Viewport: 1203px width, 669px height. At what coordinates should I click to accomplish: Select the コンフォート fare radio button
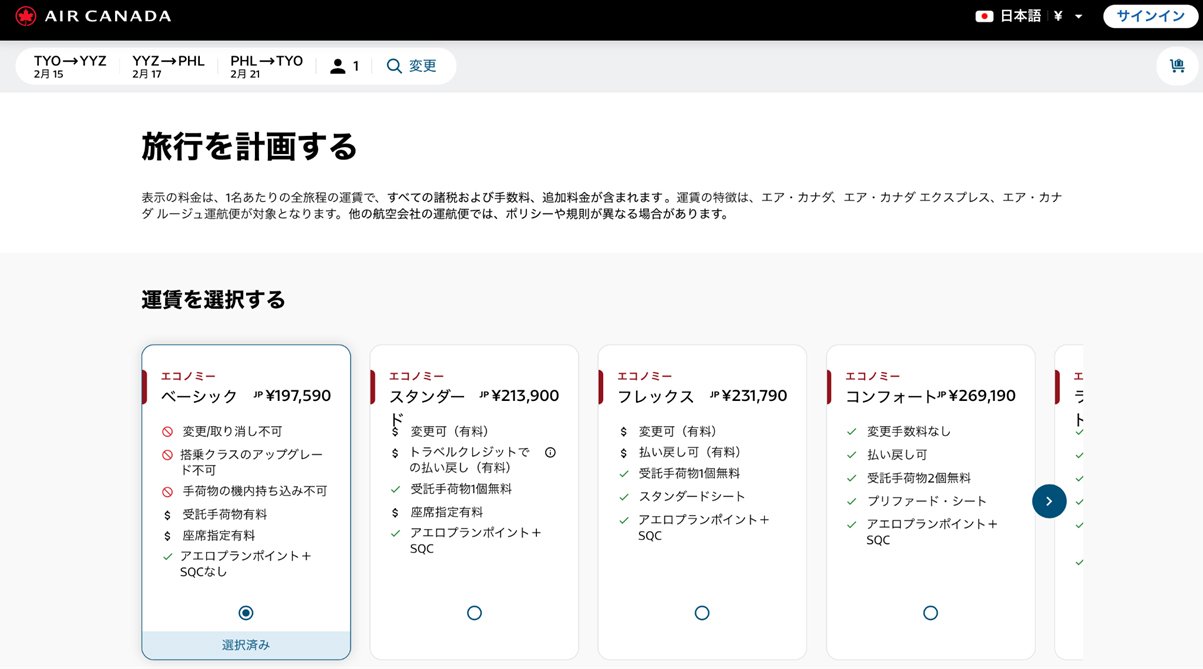point(931,613)
